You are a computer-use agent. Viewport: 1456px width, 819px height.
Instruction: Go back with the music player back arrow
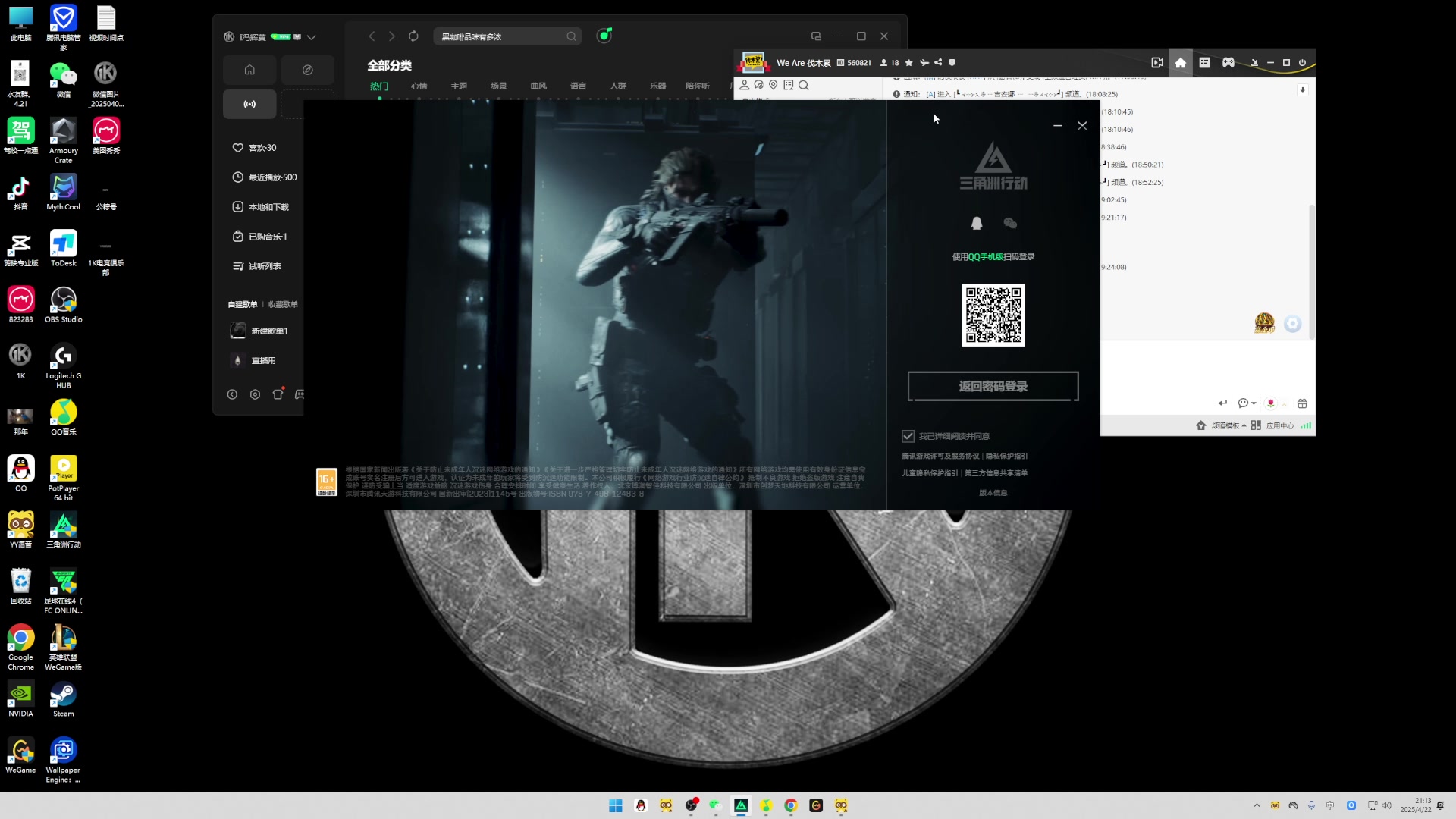372,36
